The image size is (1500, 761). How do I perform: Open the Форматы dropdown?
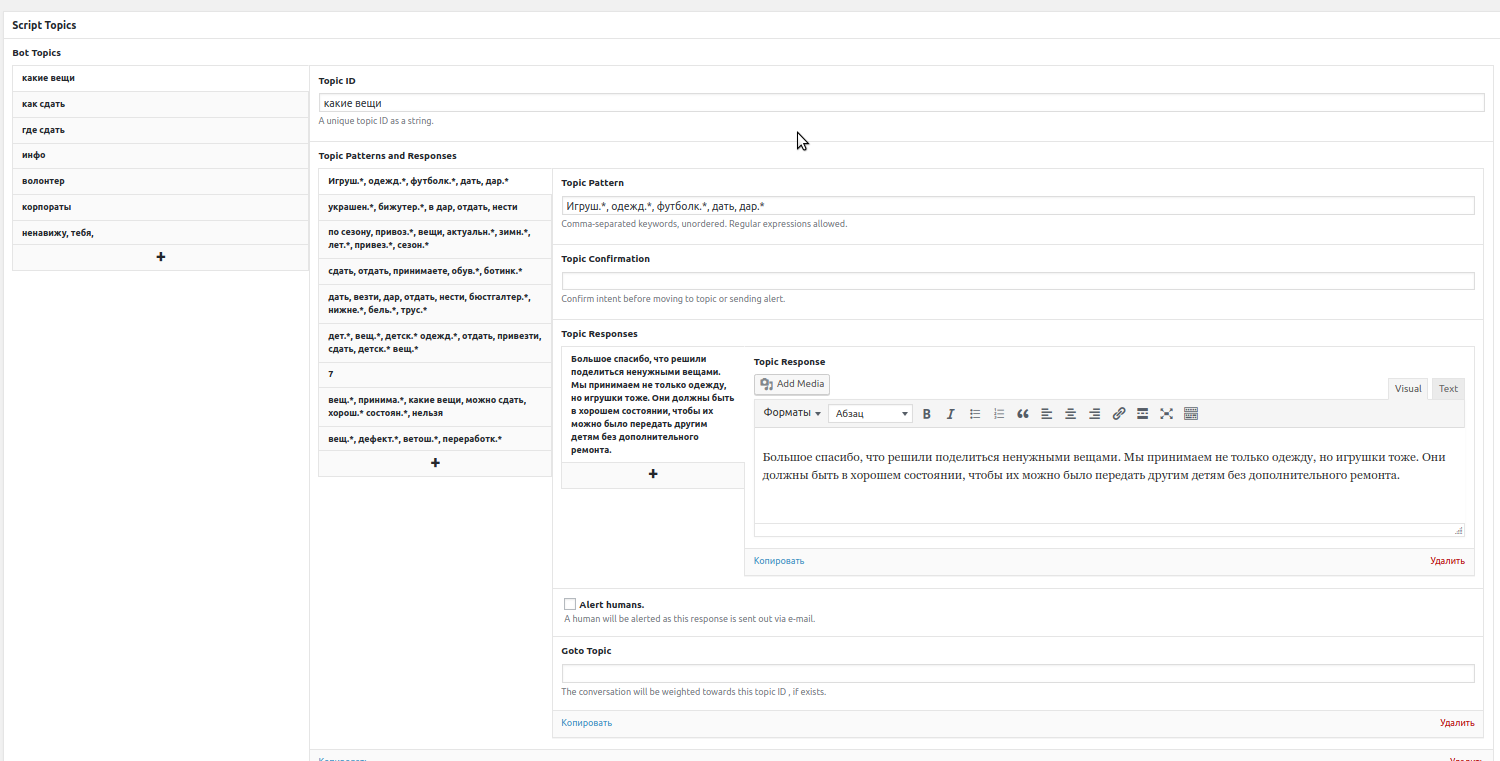tap(792, 413)
